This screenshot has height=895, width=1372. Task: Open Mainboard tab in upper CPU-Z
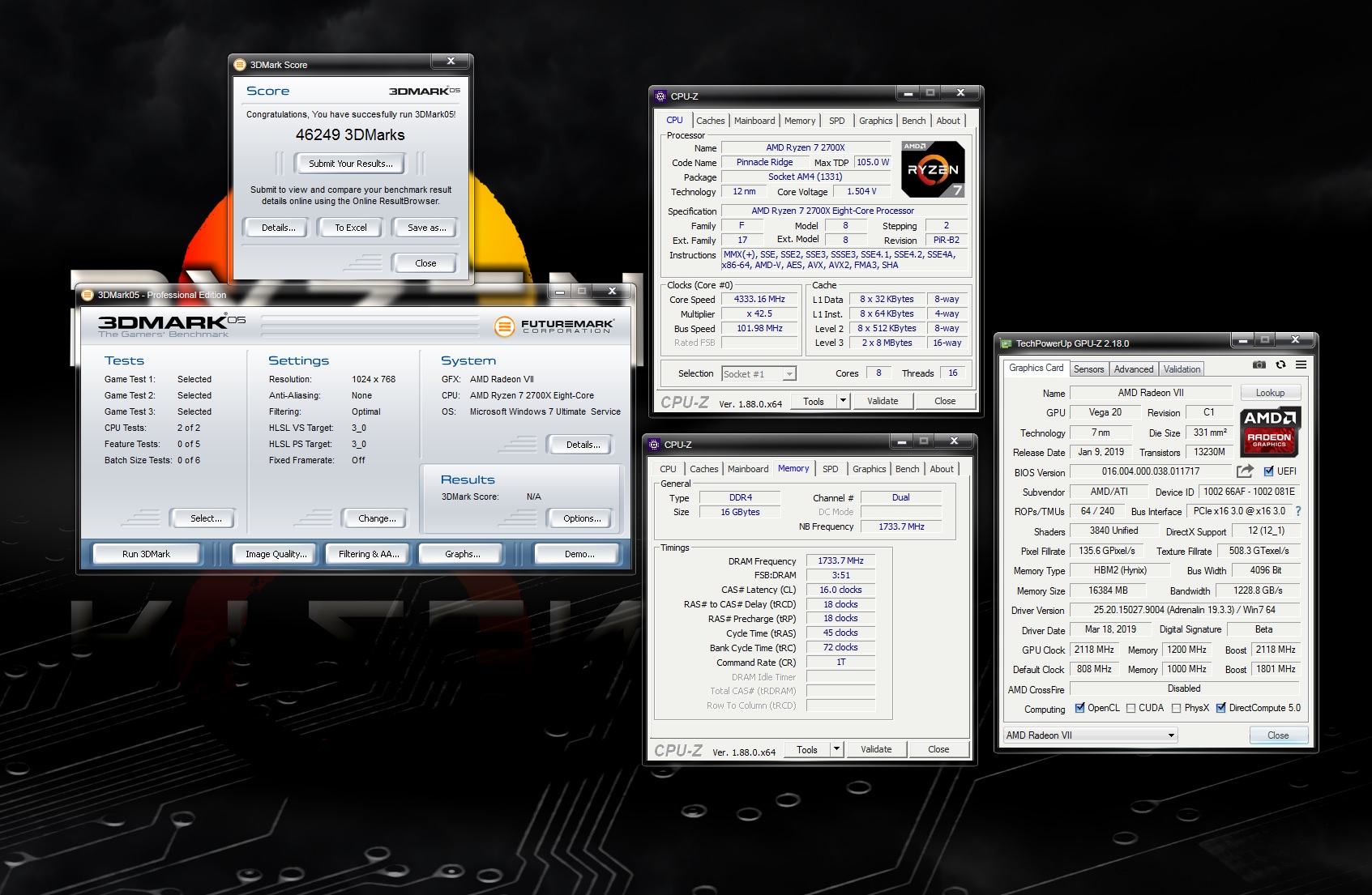pyautogui.click(x=754, y=121)
